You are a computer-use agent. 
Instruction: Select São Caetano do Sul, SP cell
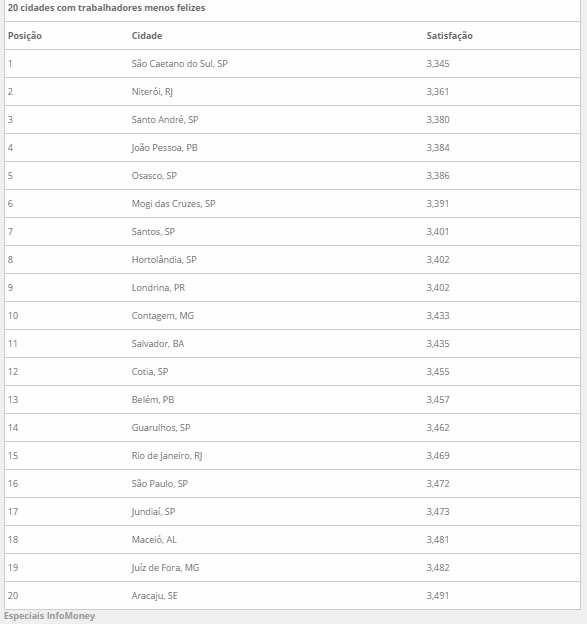pyautogui.click(x=179, y=64)
